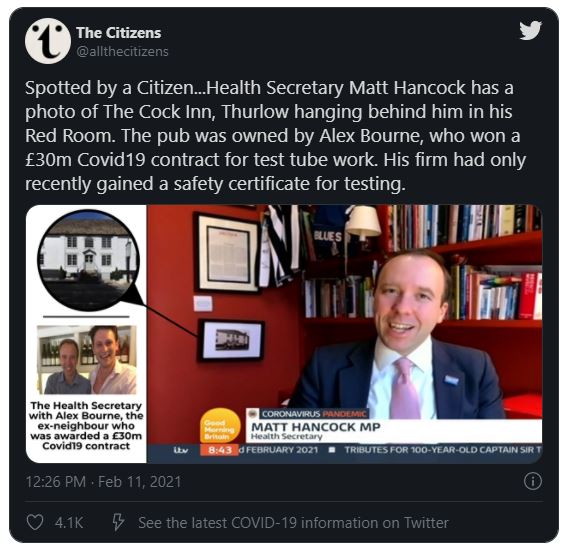Open The Citizens account name

(118, 33)
